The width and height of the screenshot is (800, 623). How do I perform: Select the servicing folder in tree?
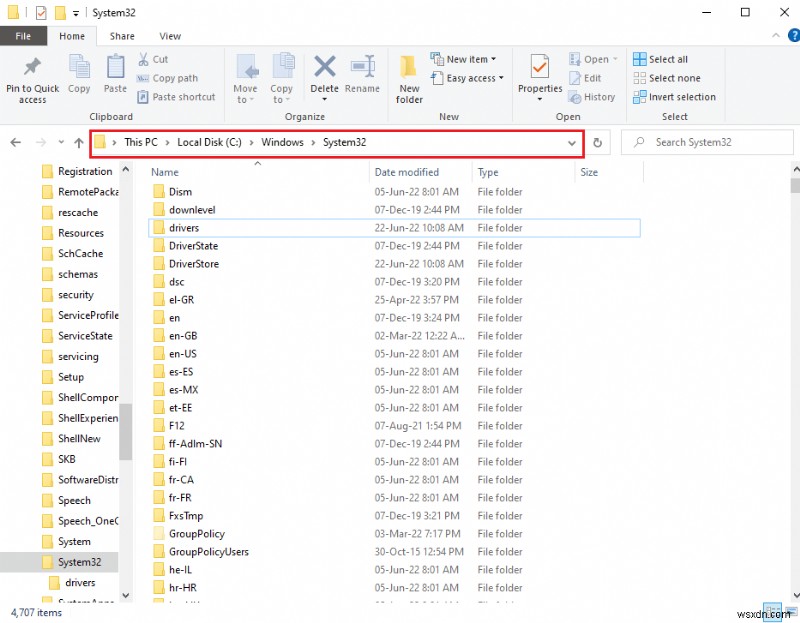click(78, 356)
